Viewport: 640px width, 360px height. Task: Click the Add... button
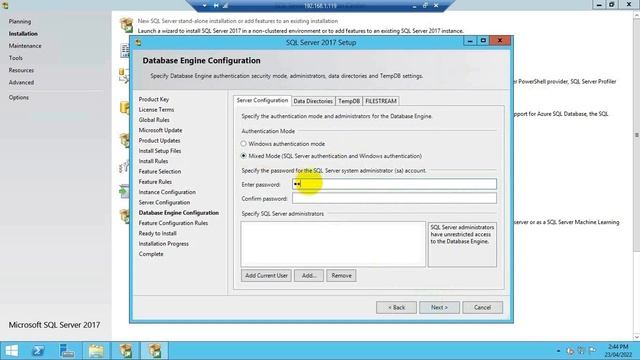coord(309,276)
